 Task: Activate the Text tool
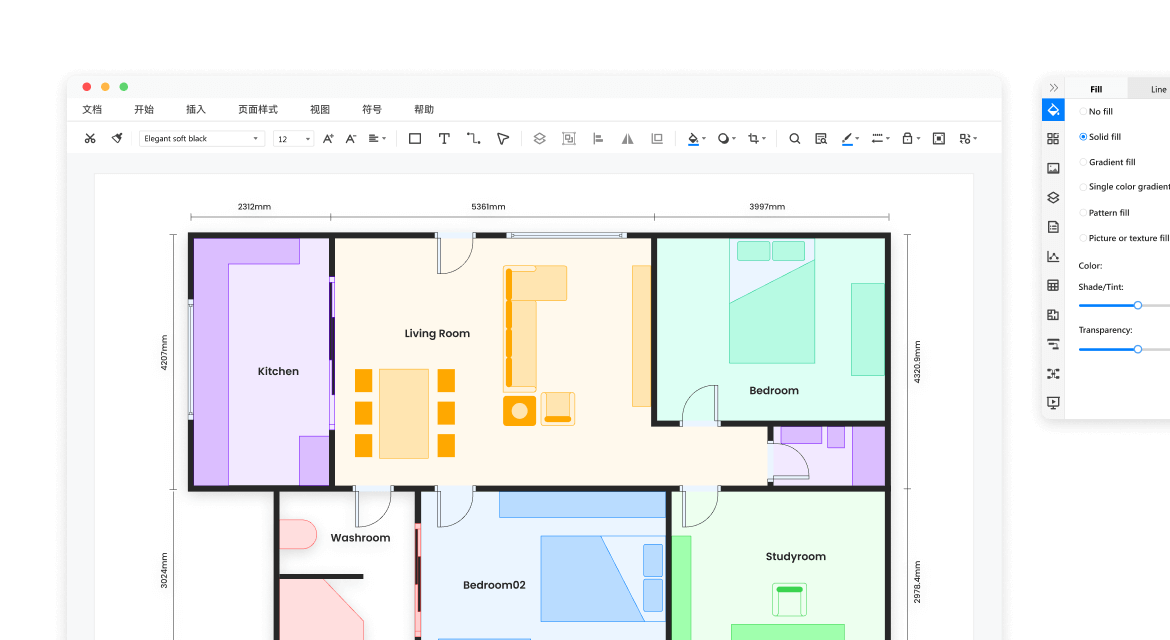pos(444,139)
